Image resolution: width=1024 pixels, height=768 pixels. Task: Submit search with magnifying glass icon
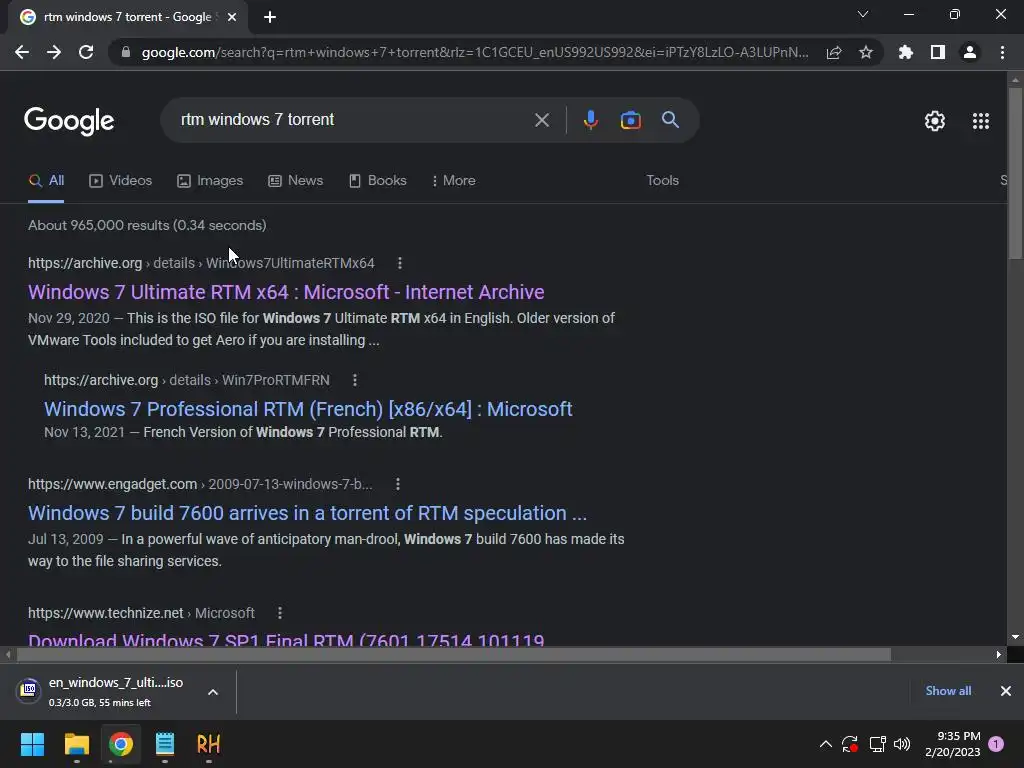[671, 120]
